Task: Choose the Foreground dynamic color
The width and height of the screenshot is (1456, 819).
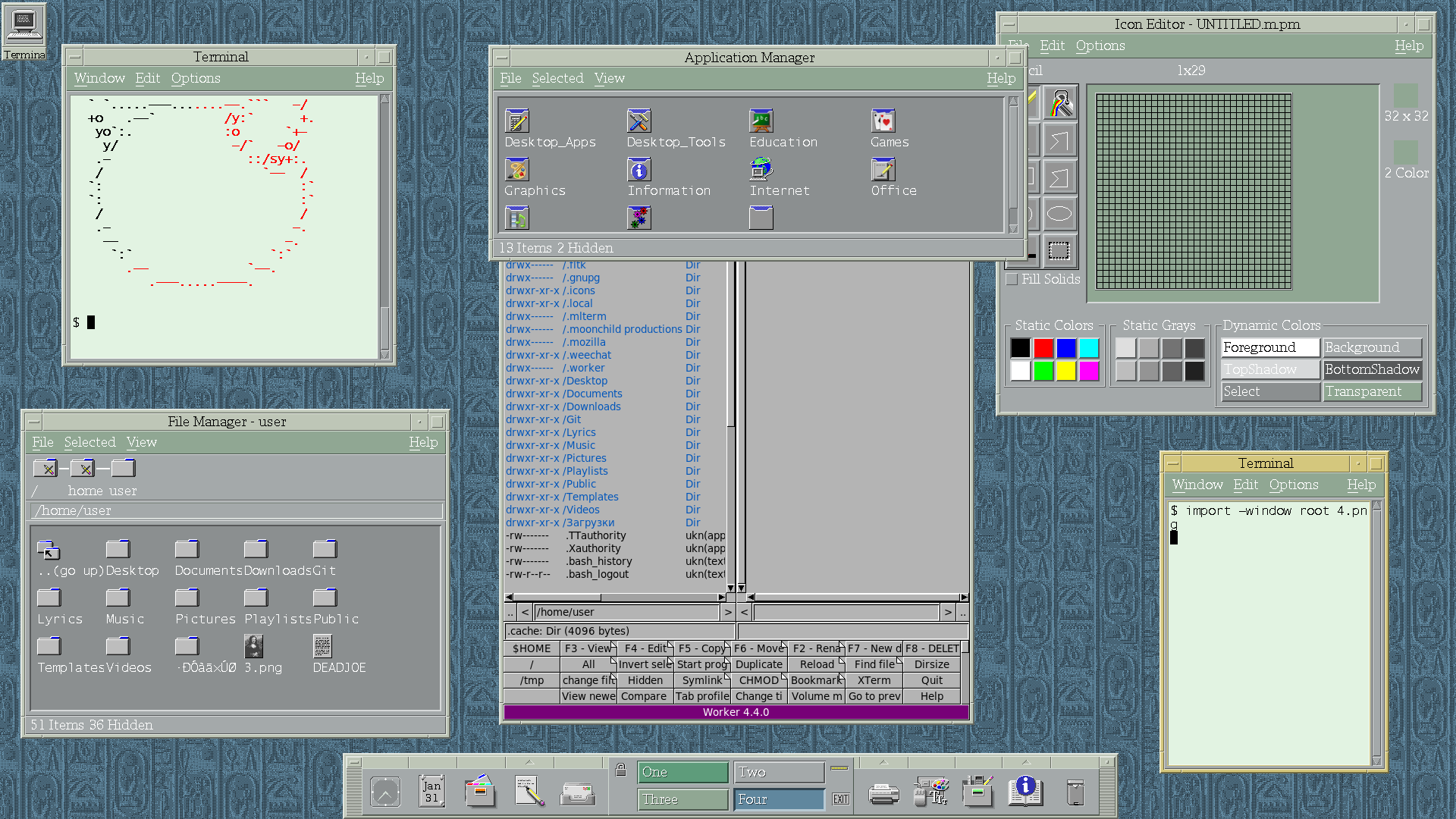Action: tap(1270, 347)
